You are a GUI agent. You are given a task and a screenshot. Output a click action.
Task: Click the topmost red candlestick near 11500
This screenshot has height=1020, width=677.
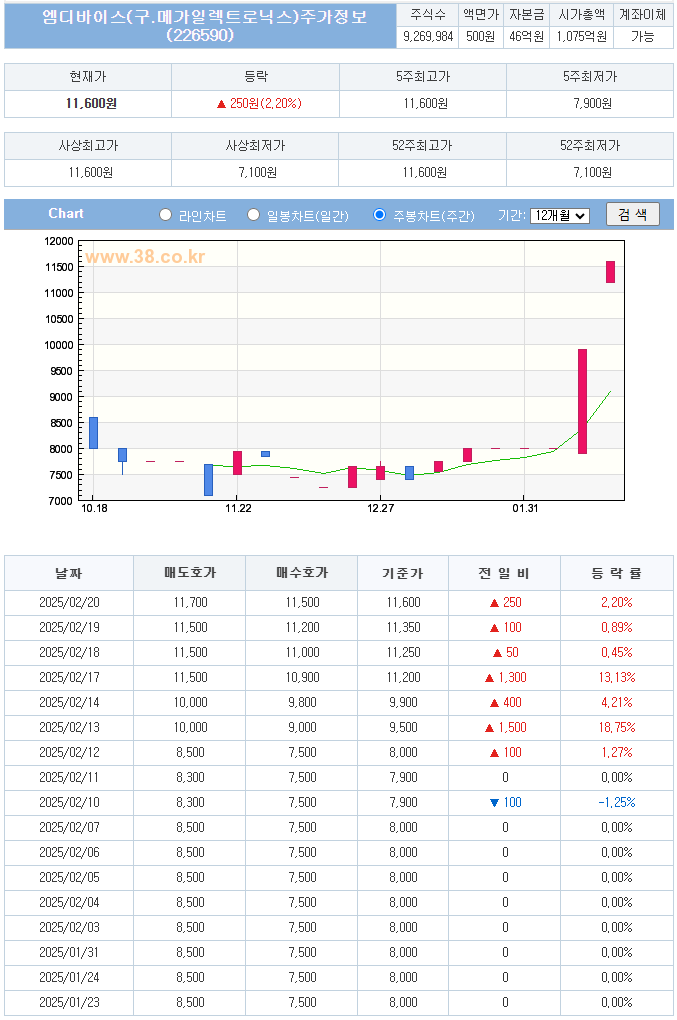[611, 272]
